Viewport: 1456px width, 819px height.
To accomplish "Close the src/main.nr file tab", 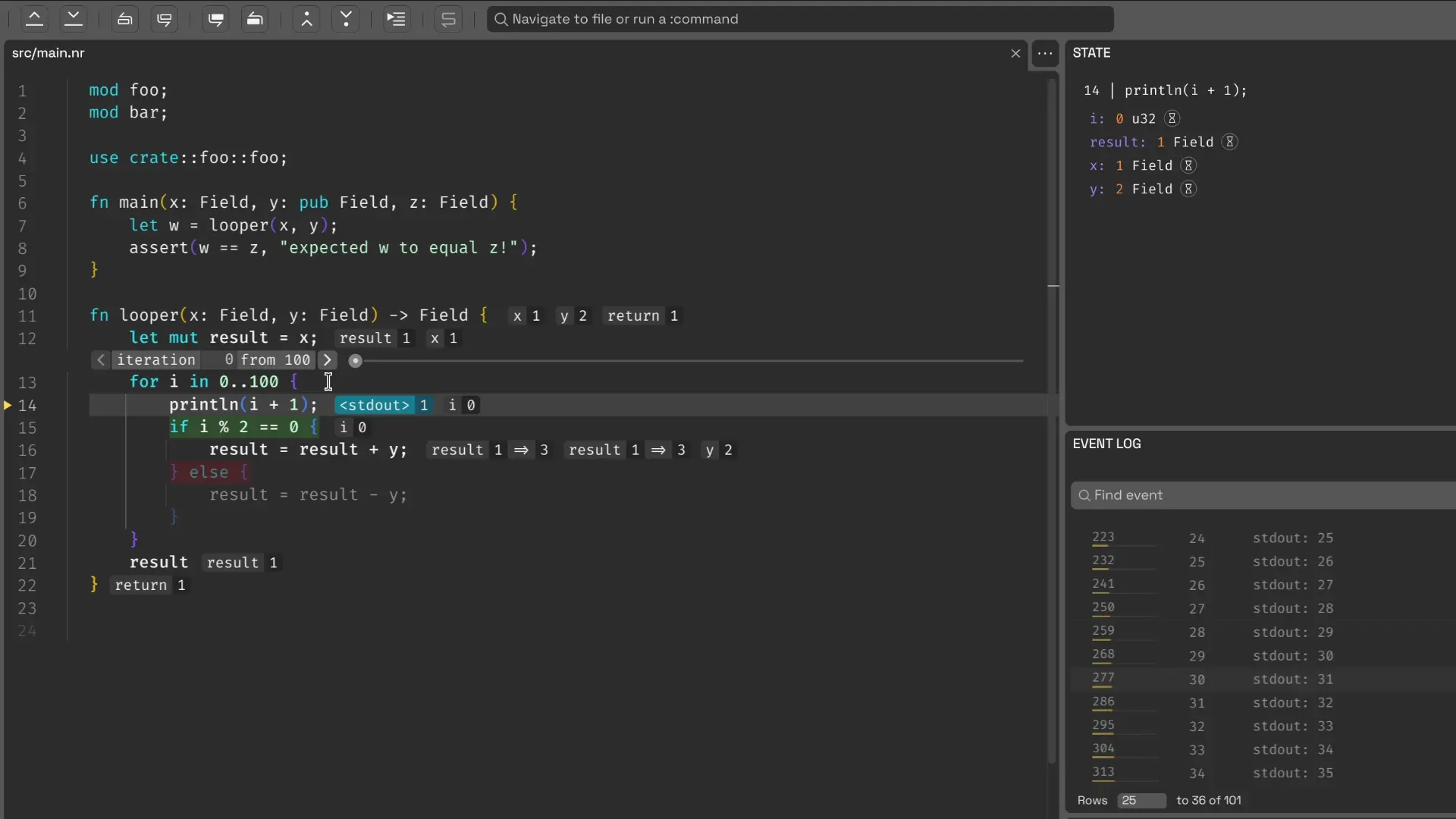I will [x=1015, y=53].
